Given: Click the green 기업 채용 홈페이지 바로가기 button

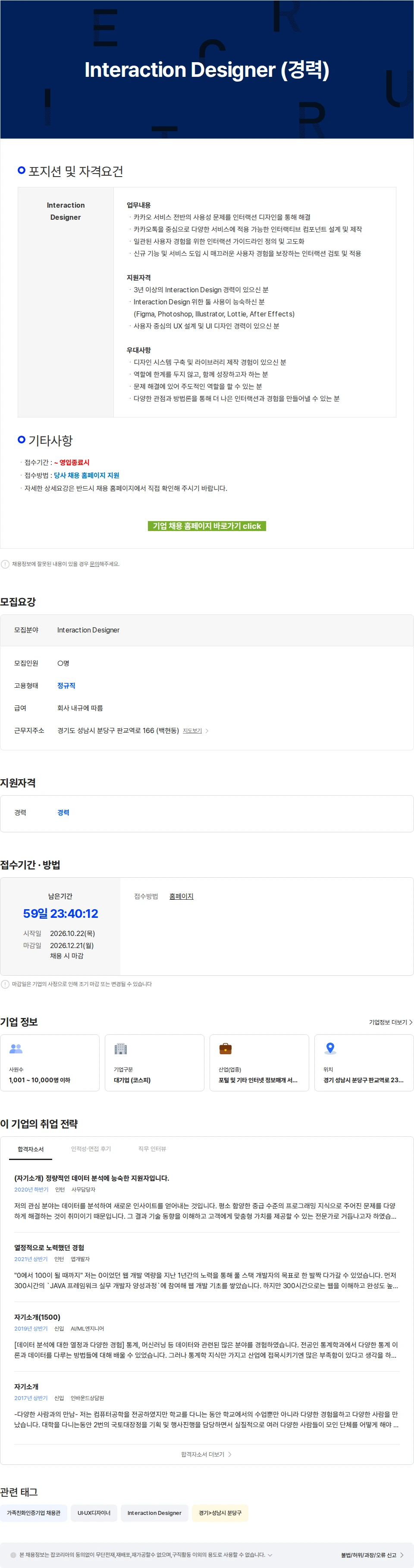Looking at the screenshot, I should coord(207,526).
